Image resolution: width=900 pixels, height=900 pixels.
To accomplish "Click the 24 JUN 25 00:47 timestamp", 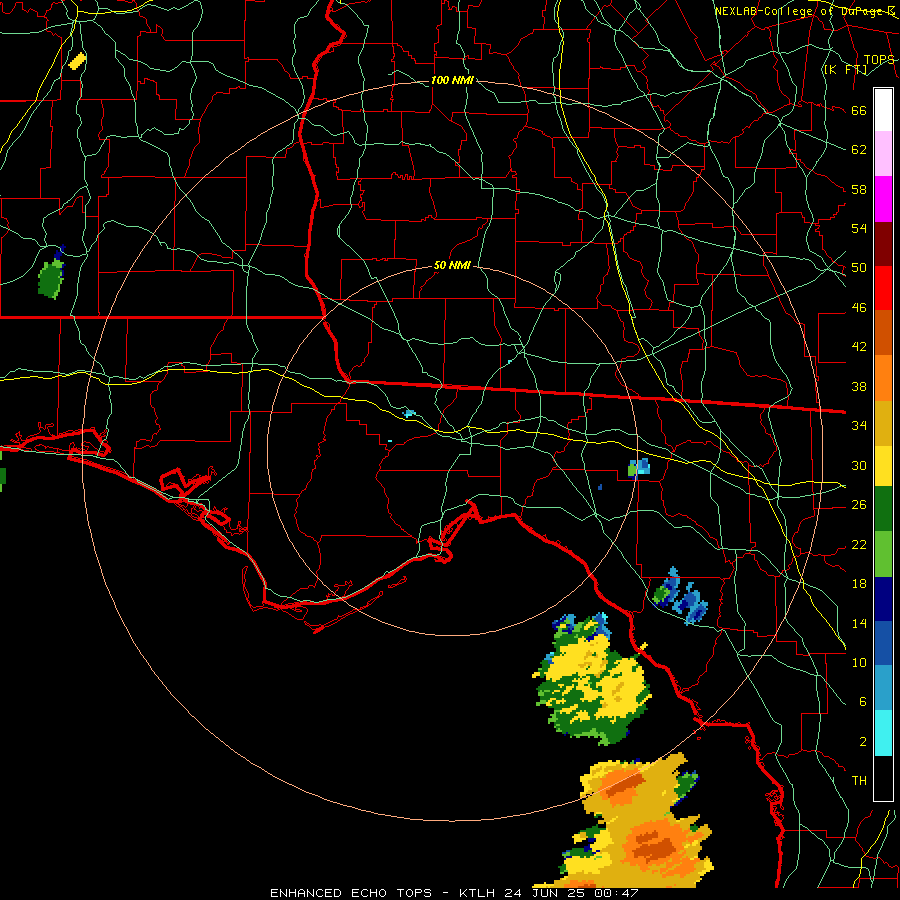I will (571, 893).
